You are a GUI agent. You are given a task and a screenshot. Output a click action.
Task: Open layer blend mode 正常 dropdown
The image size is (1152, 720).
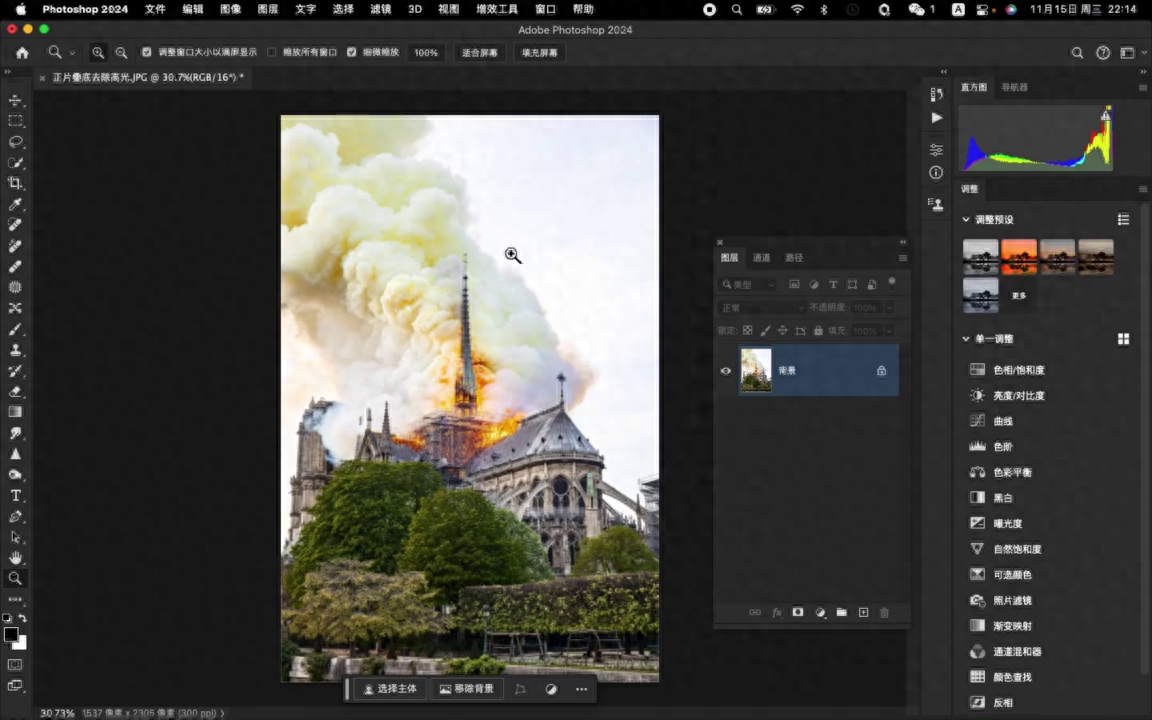tap(761, 308)
